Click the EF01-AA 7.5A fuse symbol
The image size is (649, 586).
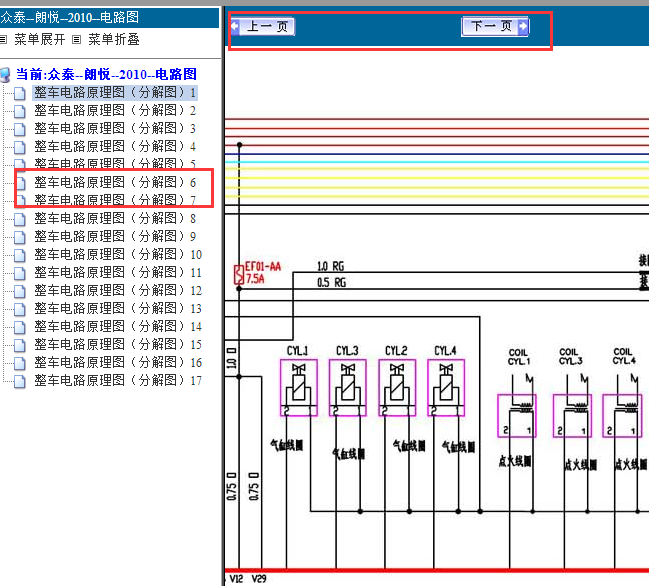(x=239, y=274)
